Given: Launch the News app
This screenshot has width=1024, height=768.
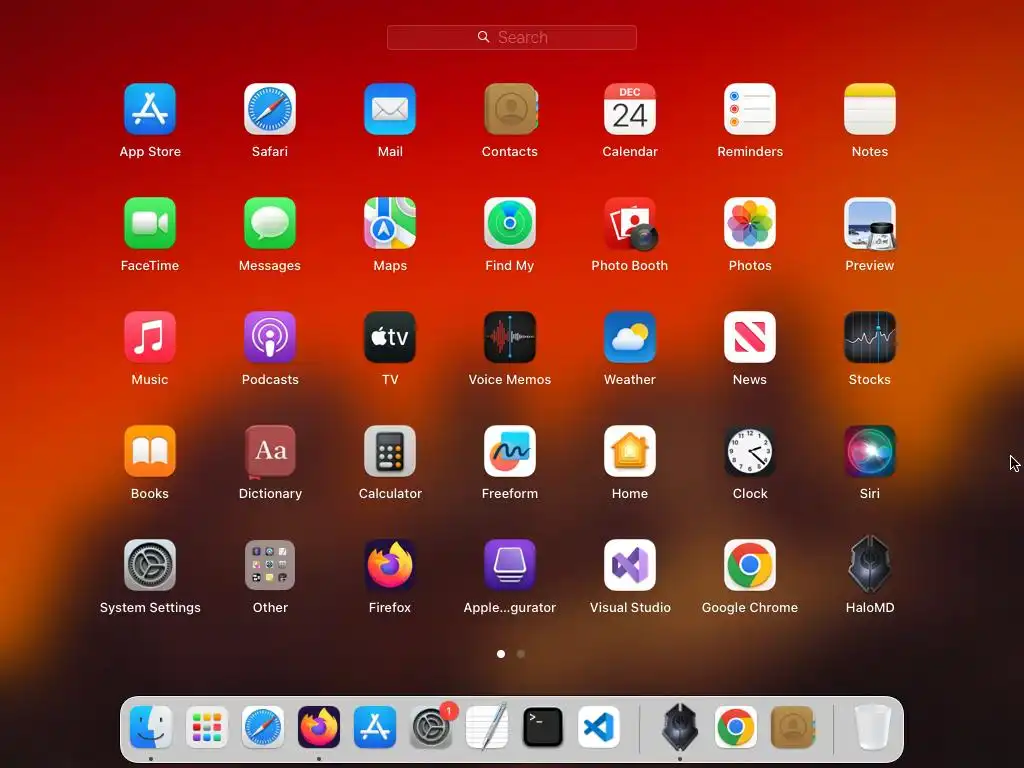Looking at the screenshot, I should pos(750,337).
